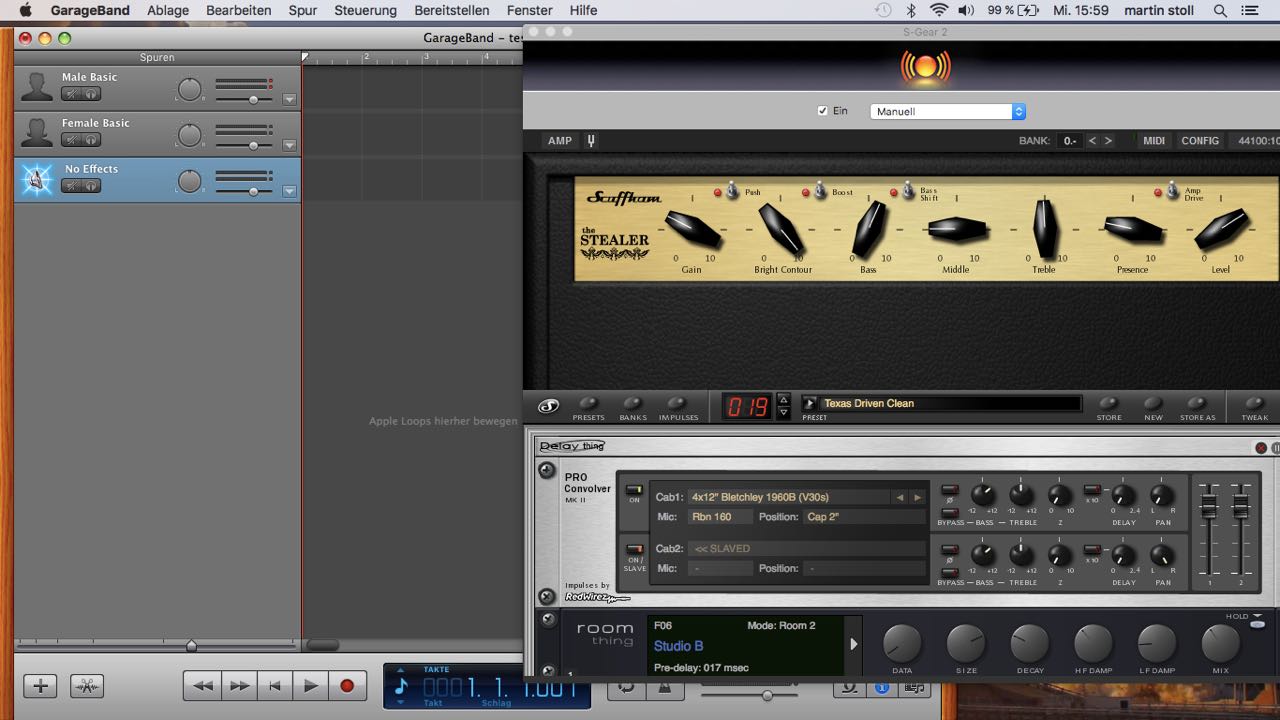Open the Steuerung menu
Screen dimensions: 1280x720
coord(365,10)
